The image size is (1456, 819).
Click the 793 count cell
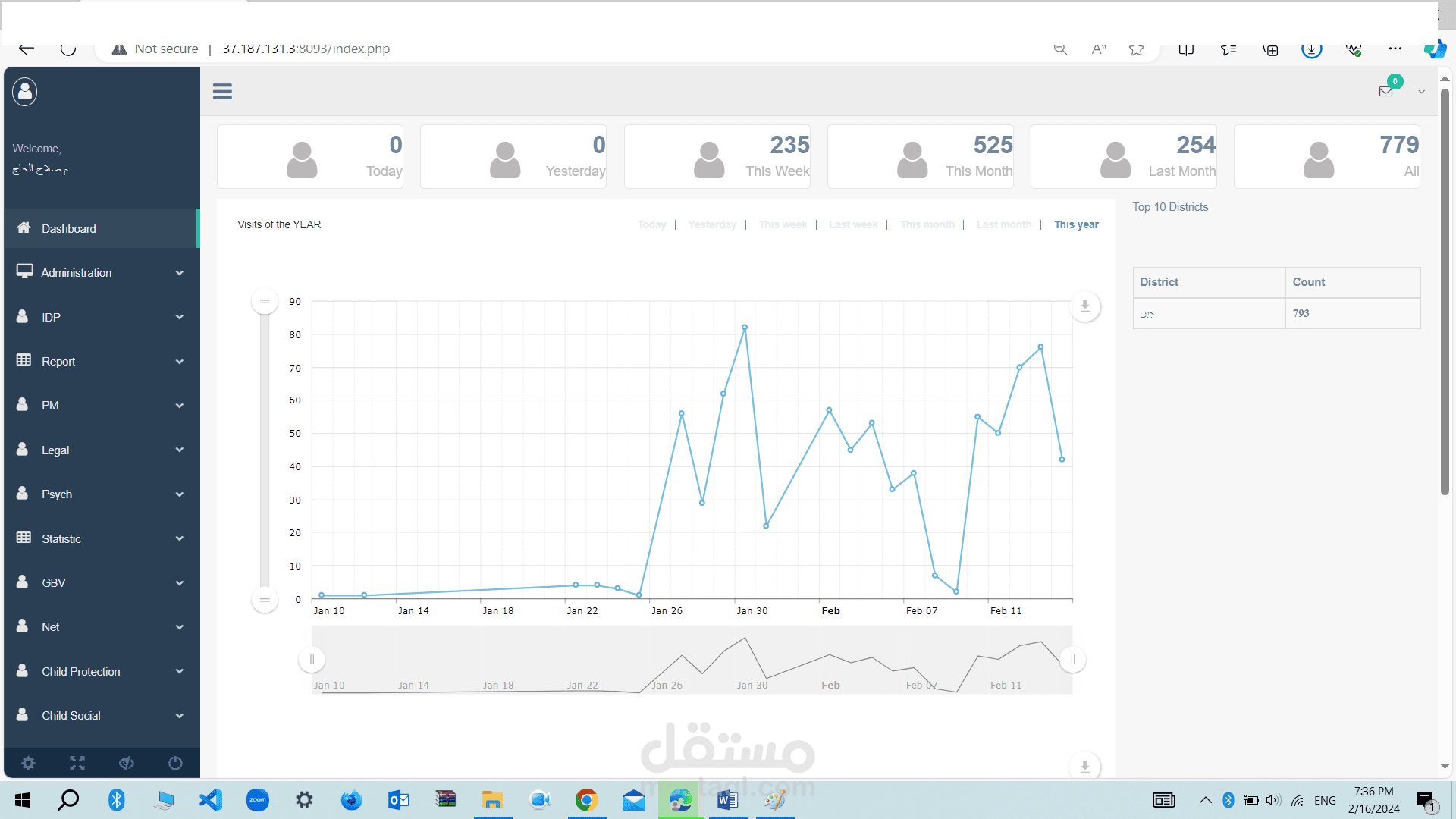pyautogui.click(x=1353, y=313)
